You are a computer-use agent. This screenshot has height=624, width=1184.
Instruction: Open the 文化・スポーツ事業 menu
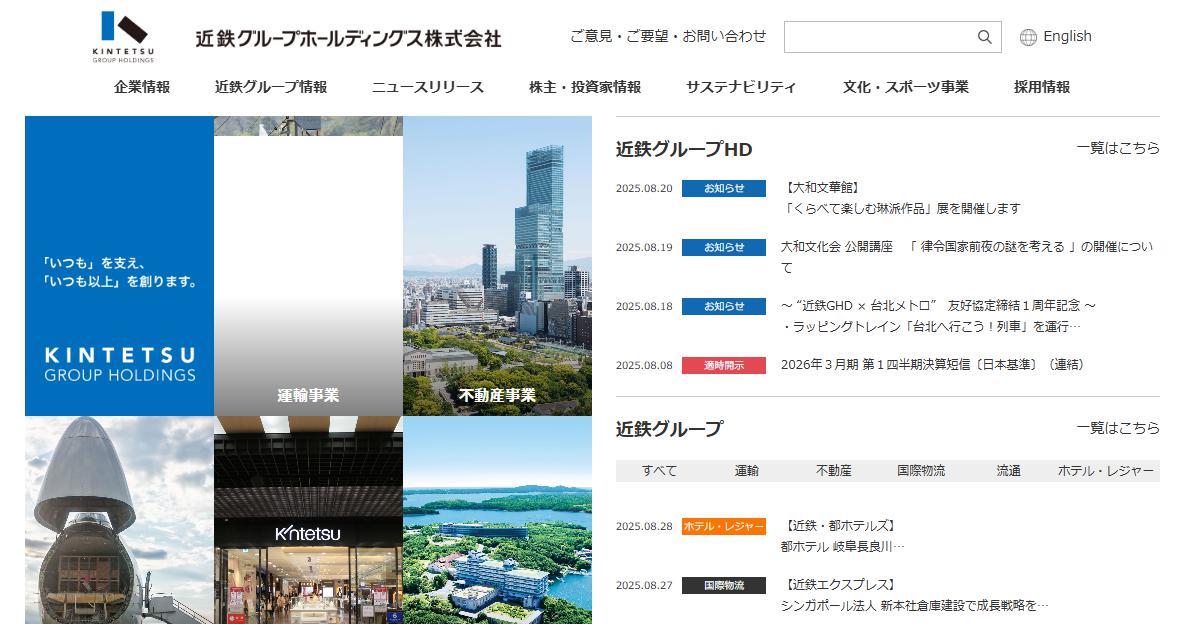(905, 87)
